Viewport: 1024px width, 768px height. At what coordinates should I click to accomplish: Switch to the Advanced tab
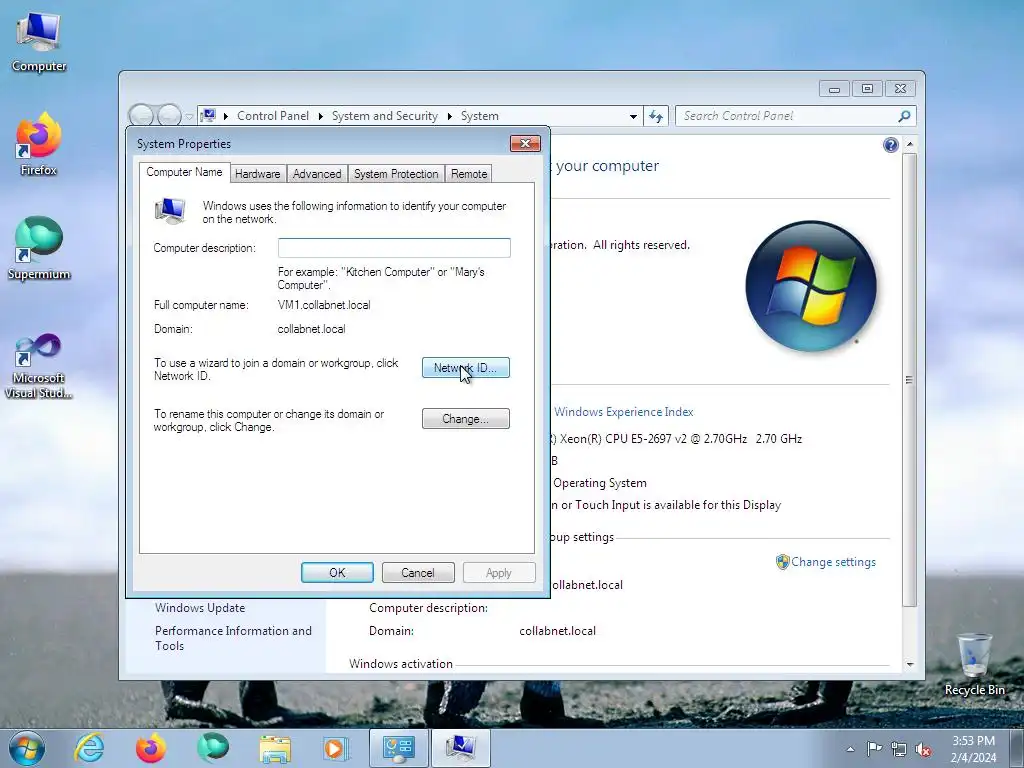point(317,174)
